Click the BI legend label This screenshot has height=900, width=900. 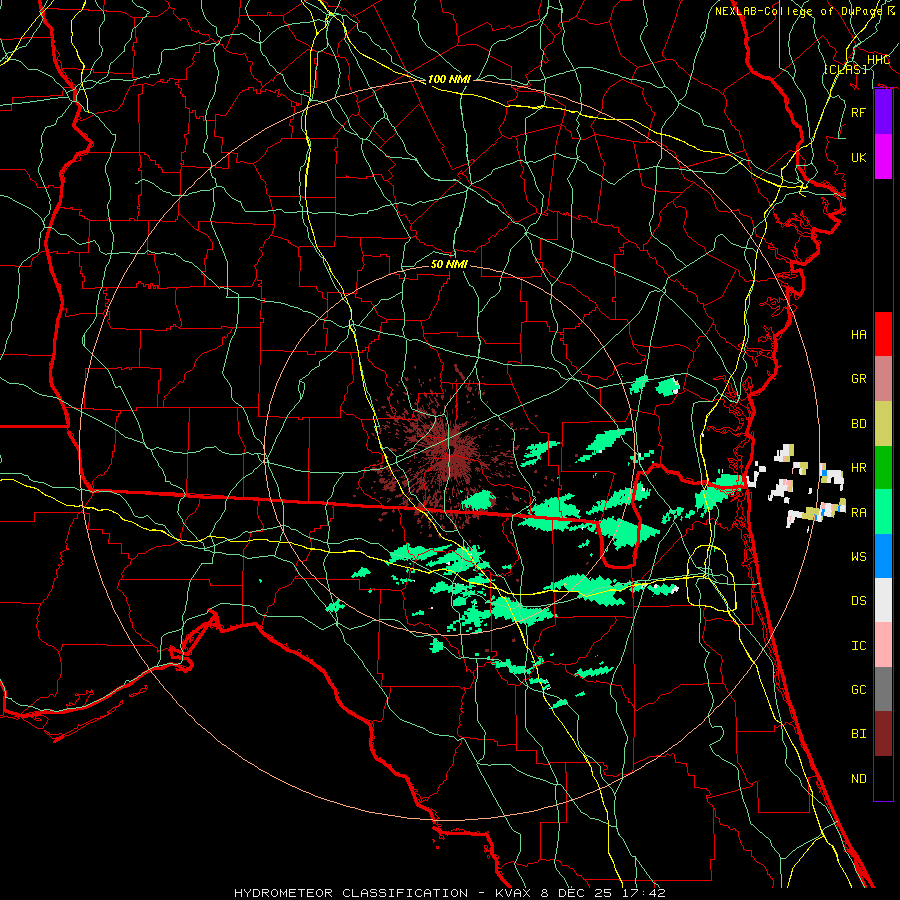[859, 734]
